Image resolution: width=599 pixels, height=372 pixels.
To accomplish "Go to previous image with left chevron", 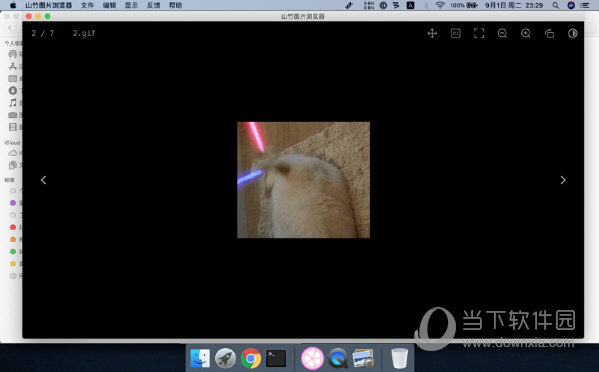I will point(44,180).
